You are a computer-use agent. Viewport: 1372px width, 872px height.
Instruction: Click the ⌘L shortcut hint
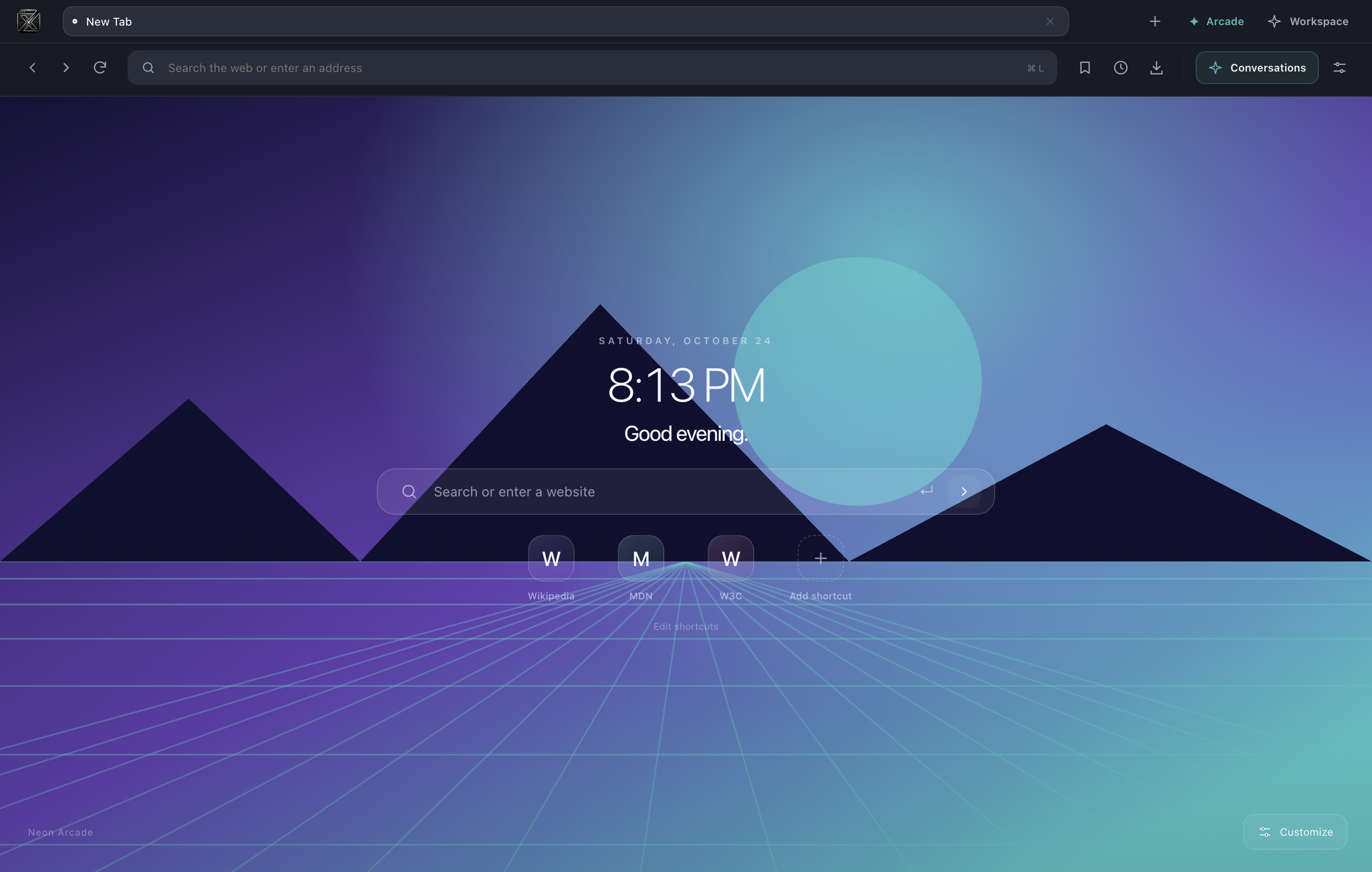click(1035, 68)
